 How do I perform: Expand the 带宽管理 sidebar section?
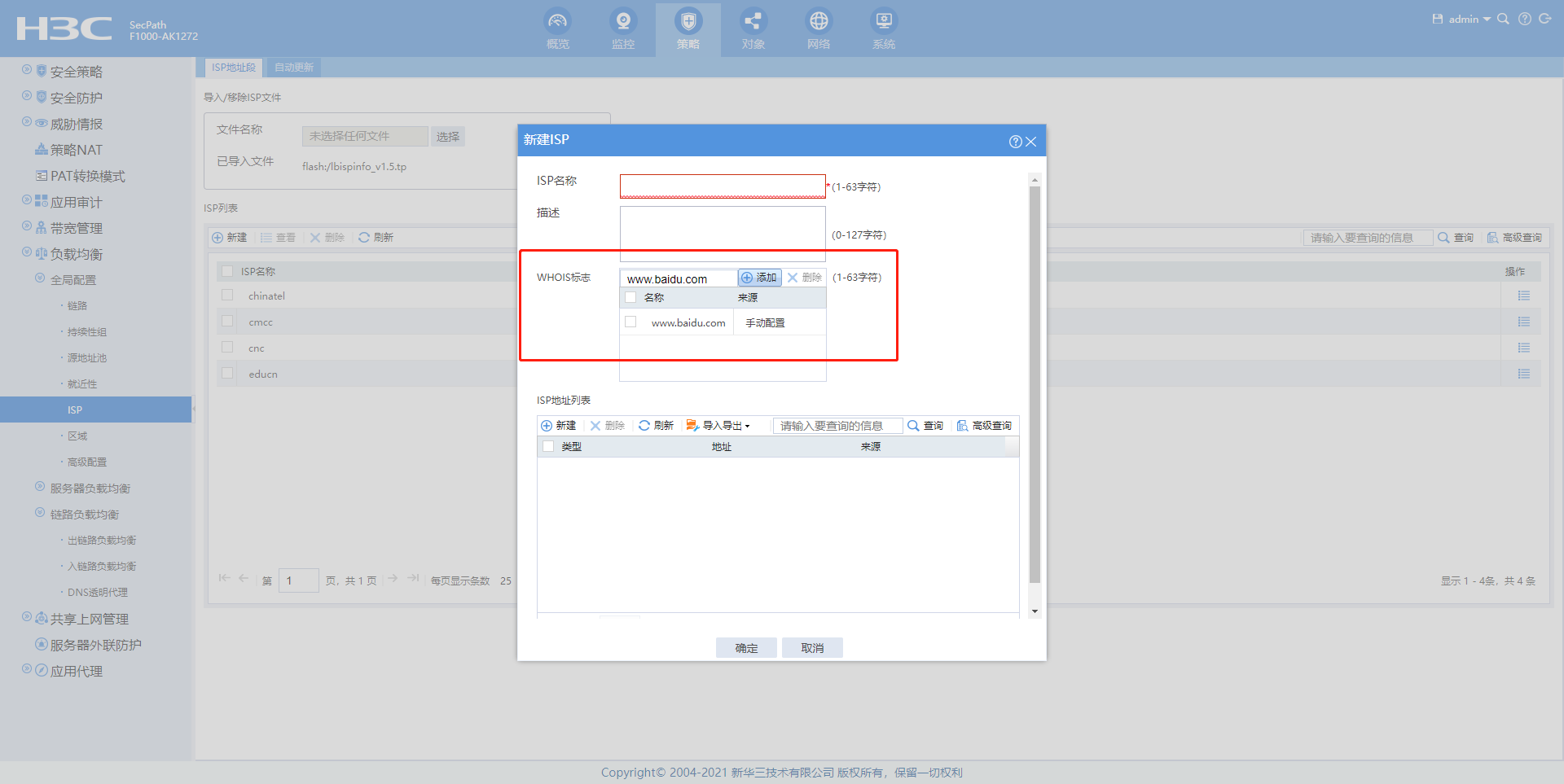(x=27, y=226)
